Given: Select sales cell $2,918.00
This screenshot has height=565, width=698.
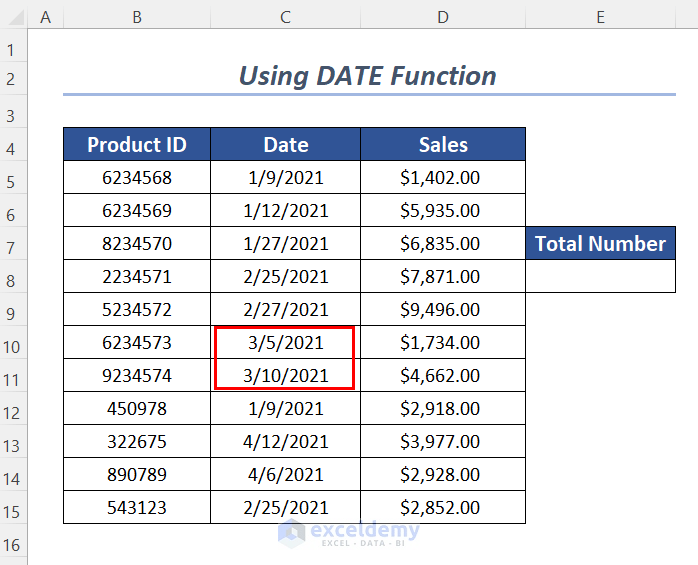Looking at the screenshot, I should [x=443, y=408].
